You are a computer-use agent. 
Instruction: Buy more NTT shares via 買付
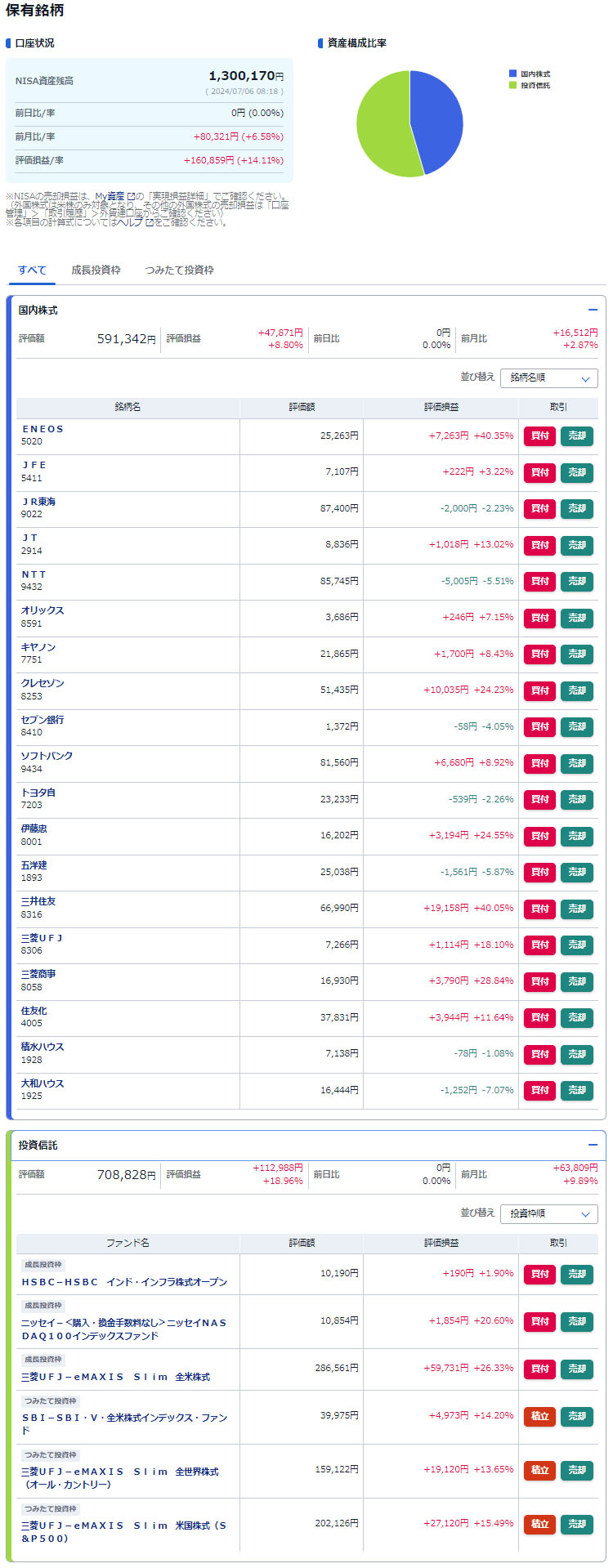(x=539, y=582)
